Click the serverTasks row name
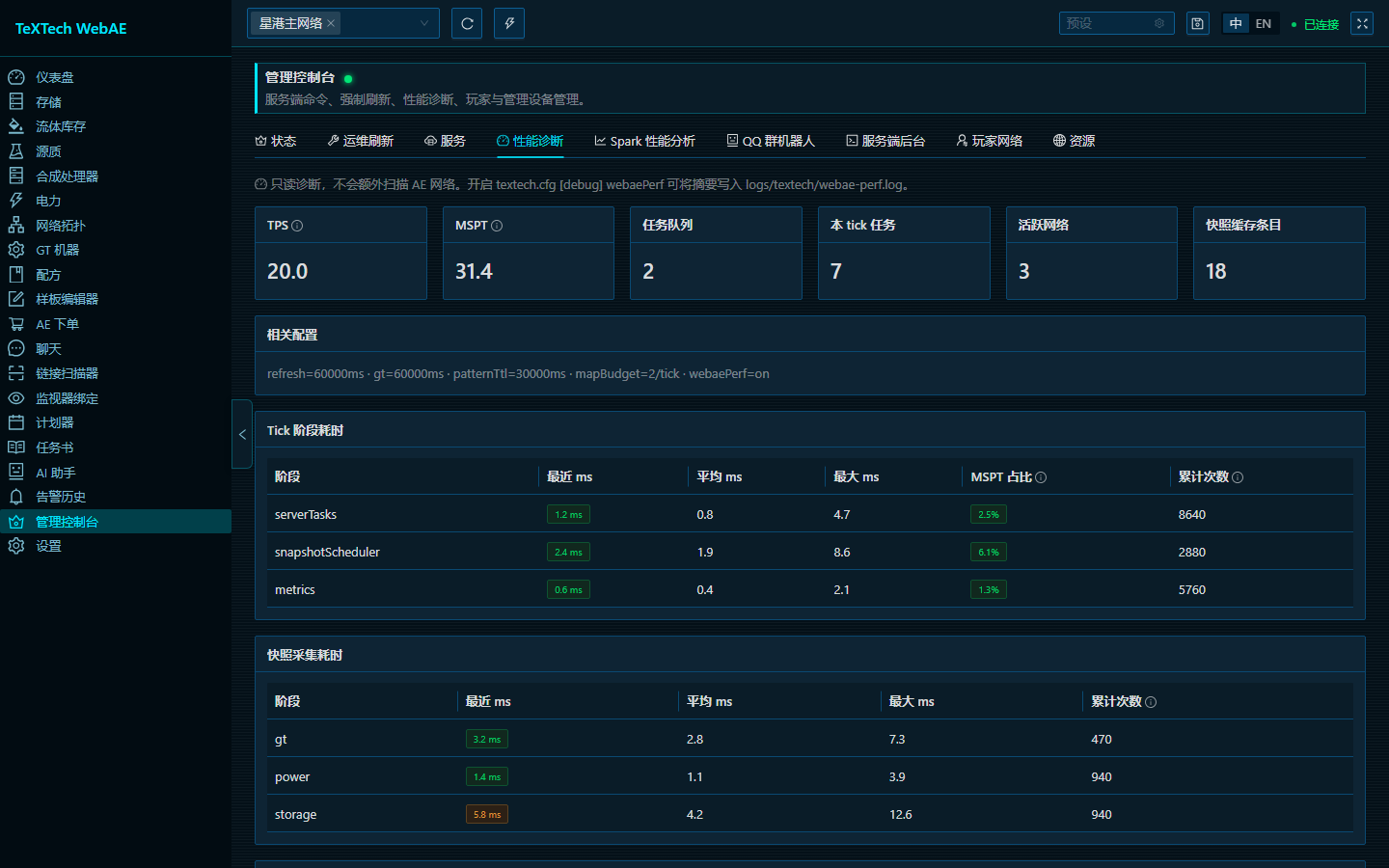Image resolution: width=1389 pixels, height=868 pixels. pyautogui.click(x=306, y=515)
